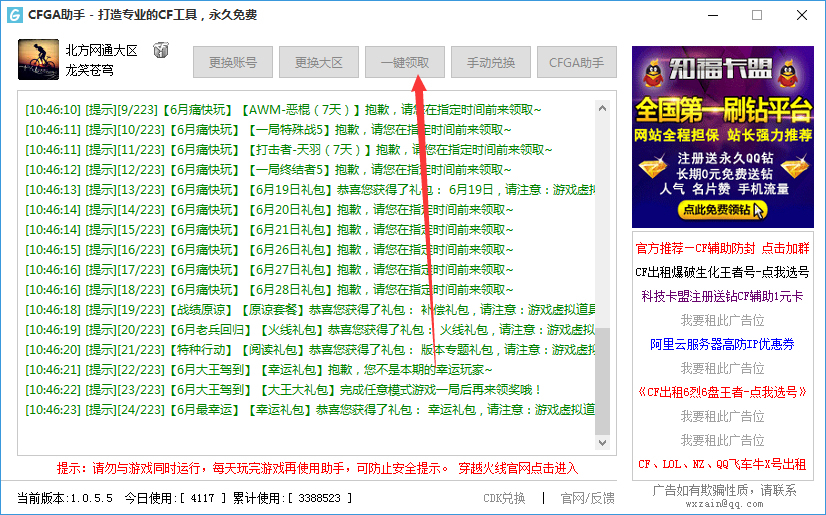Click the log scrollbar thumb

[603, 381]
